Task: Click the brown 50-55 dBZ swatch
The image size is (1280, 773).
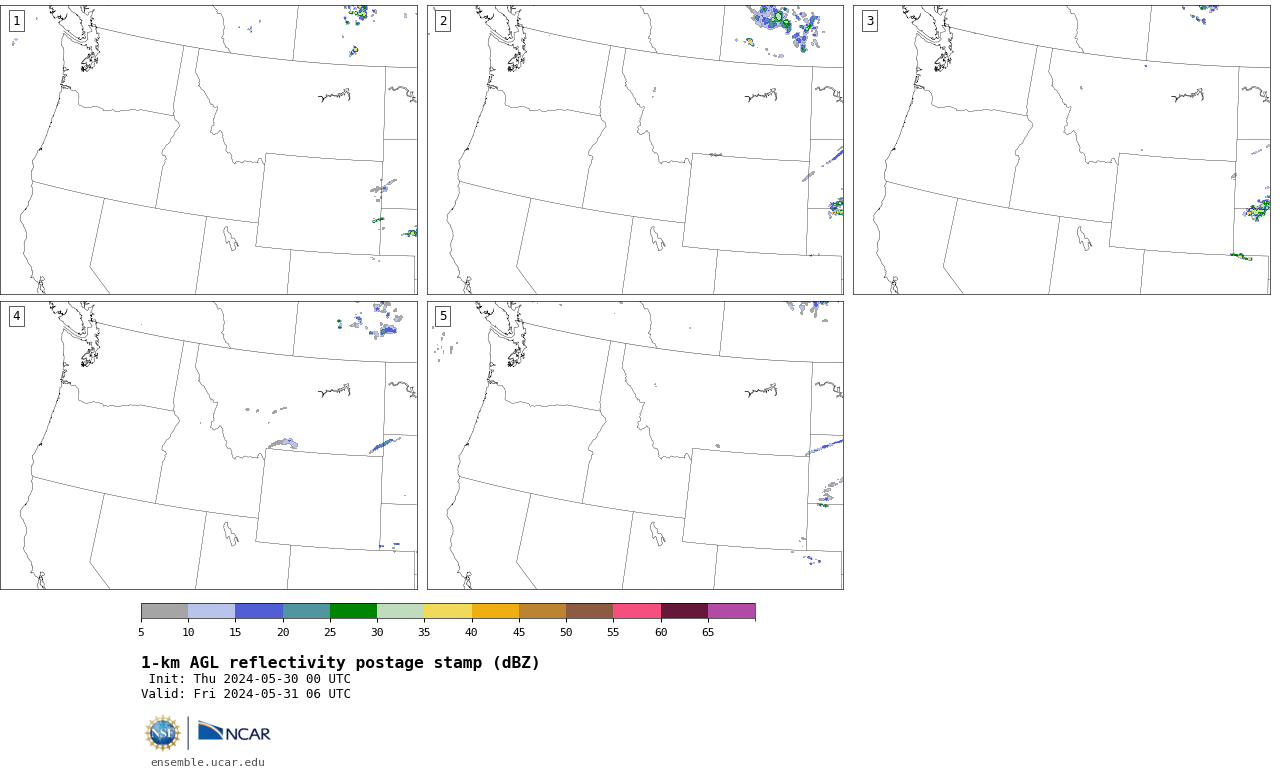Action: point(589,611)
